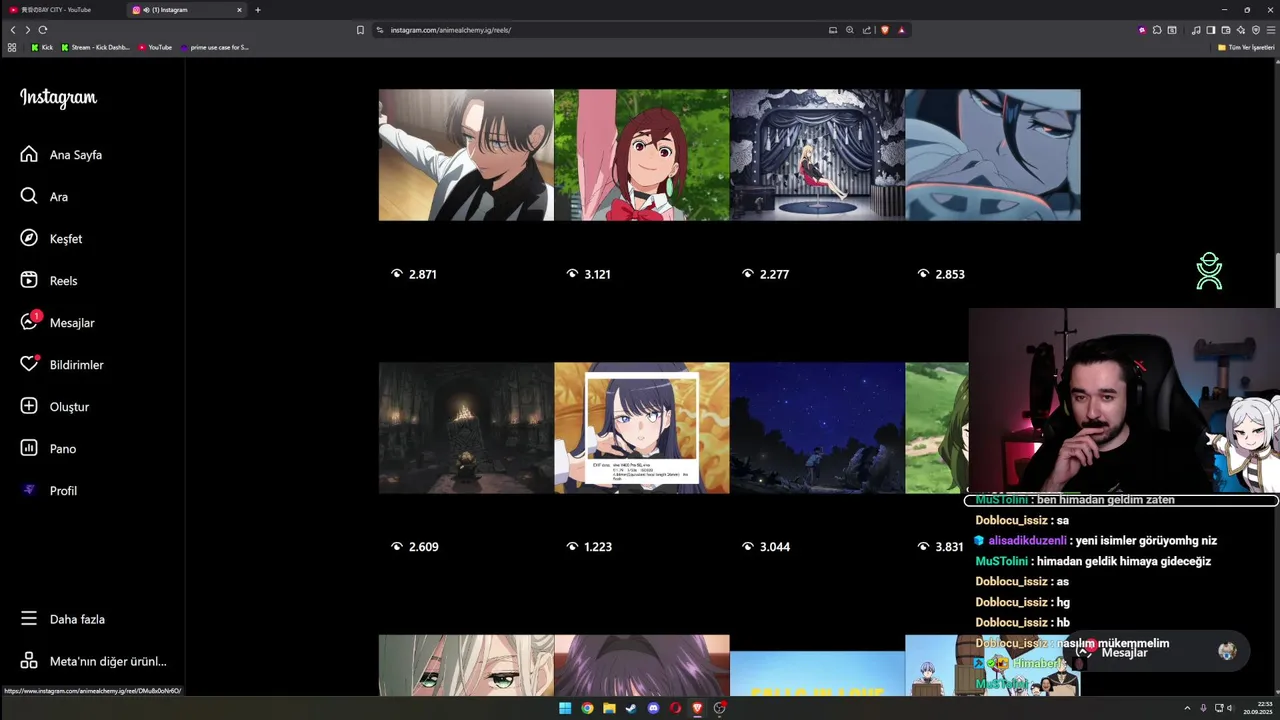Open Opera from the taskbar

tap(675, 708)
